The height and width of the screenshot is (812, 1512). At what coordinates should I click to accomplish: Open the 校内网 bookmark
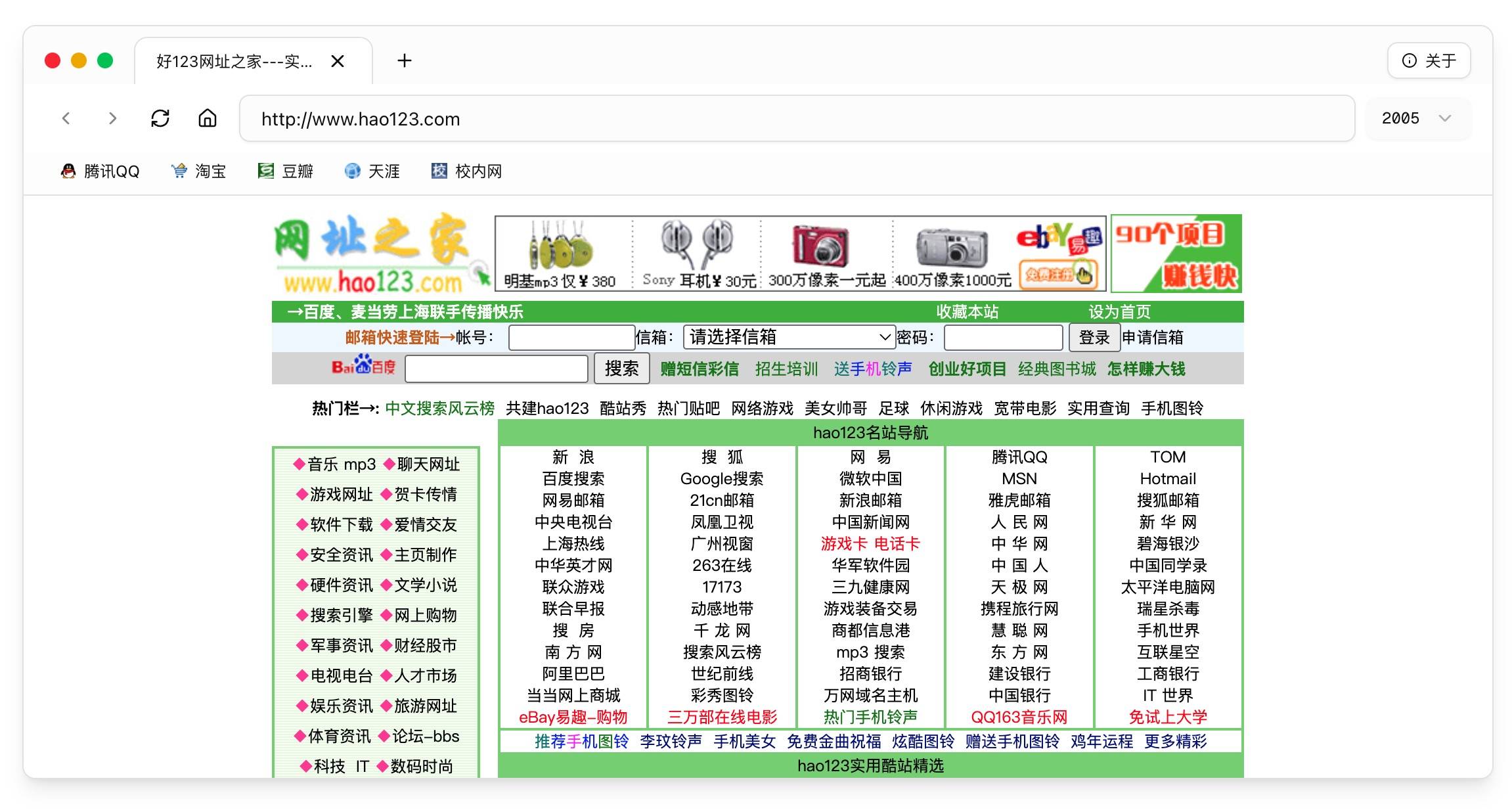click(466, 171)
